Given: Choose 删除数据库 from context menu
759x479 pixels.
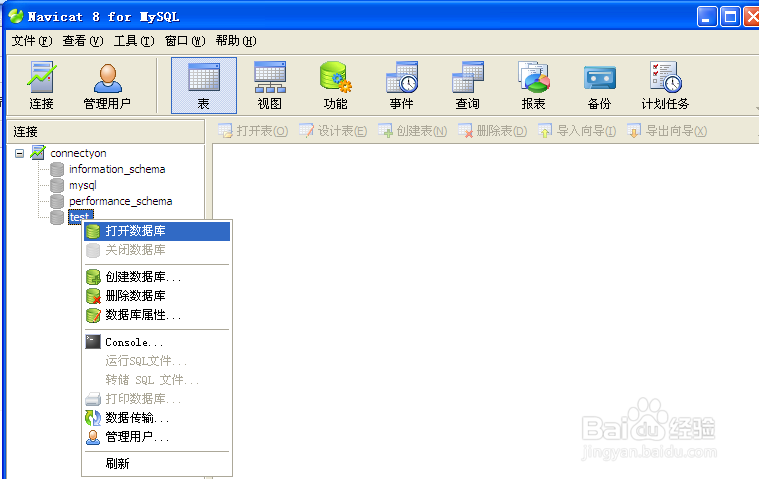Looking at the screenshot, I should [x=157, y=296].
